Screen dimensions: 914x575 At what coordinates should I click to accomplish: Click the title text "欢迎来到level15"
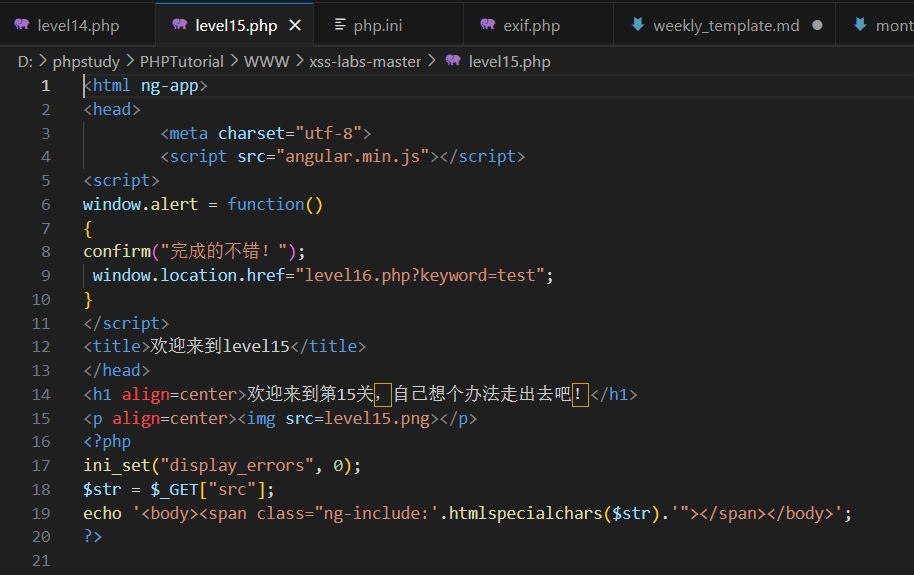[x=220, y=346]
